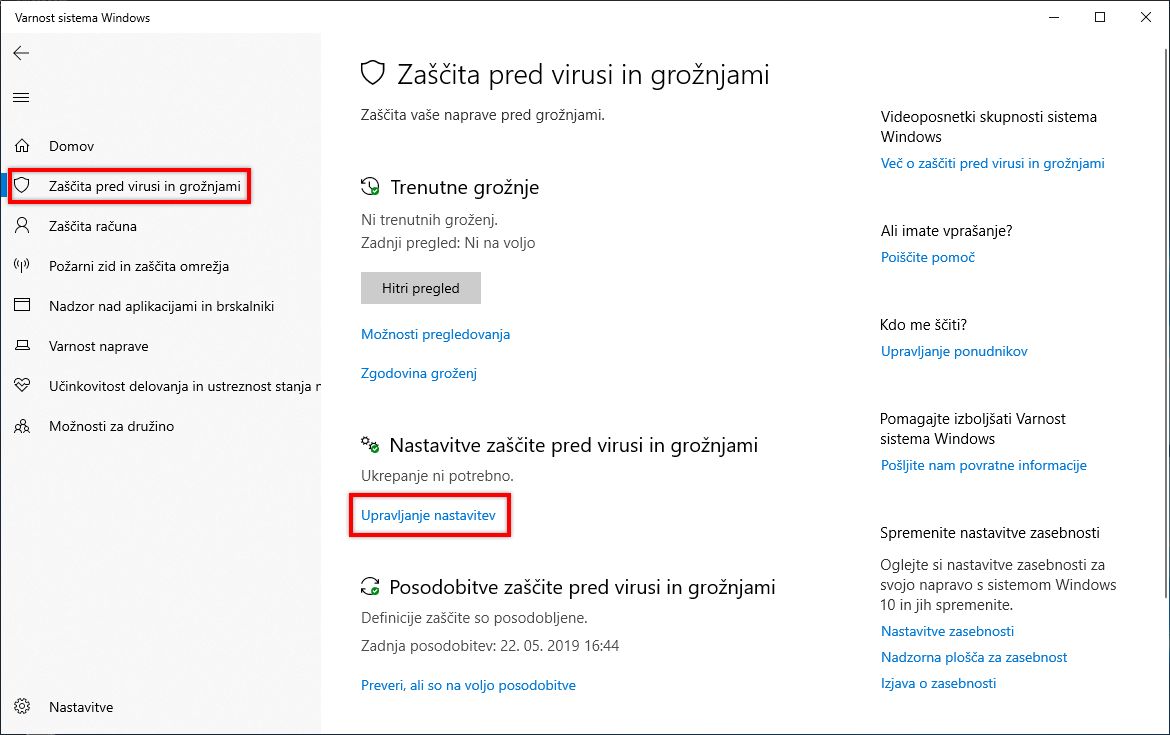Click the Hitri pregled button
Screen dimensions: 1170x735
[420, 288]
